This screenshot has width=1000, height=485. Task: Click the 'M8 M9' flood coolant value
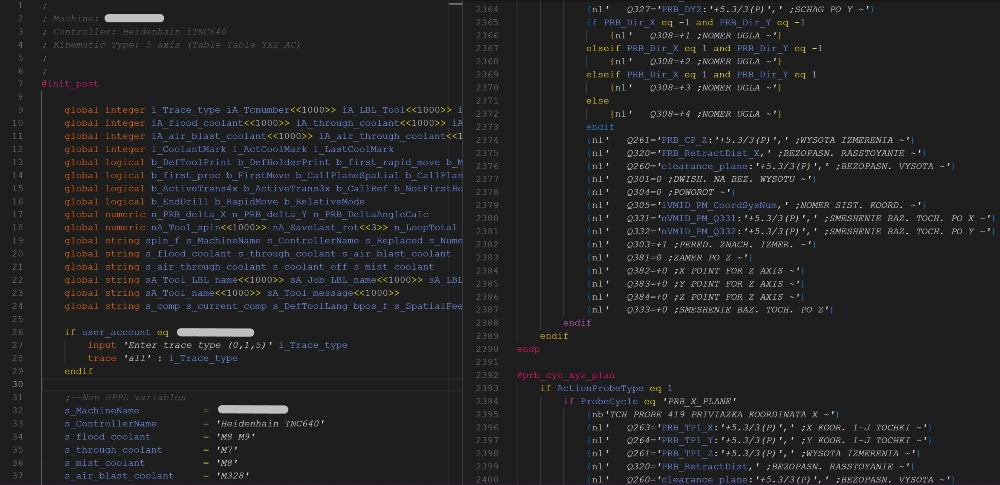[x=236, y=436]
